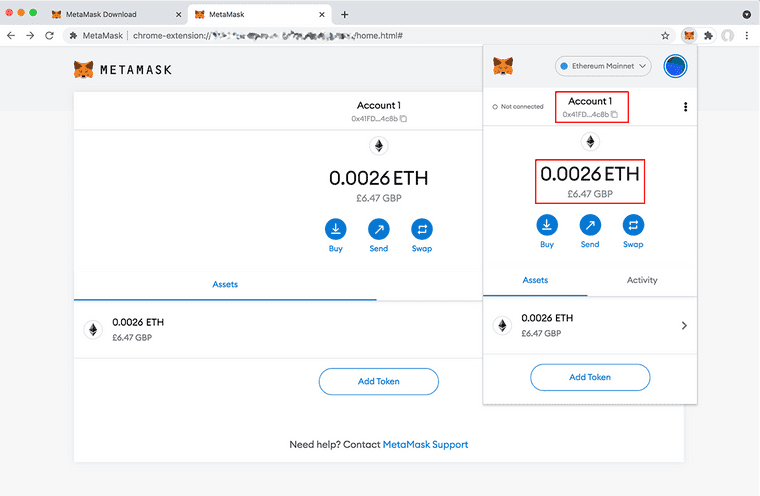Click Add Token button on main page
760x496 pixels.
(379, 382)
